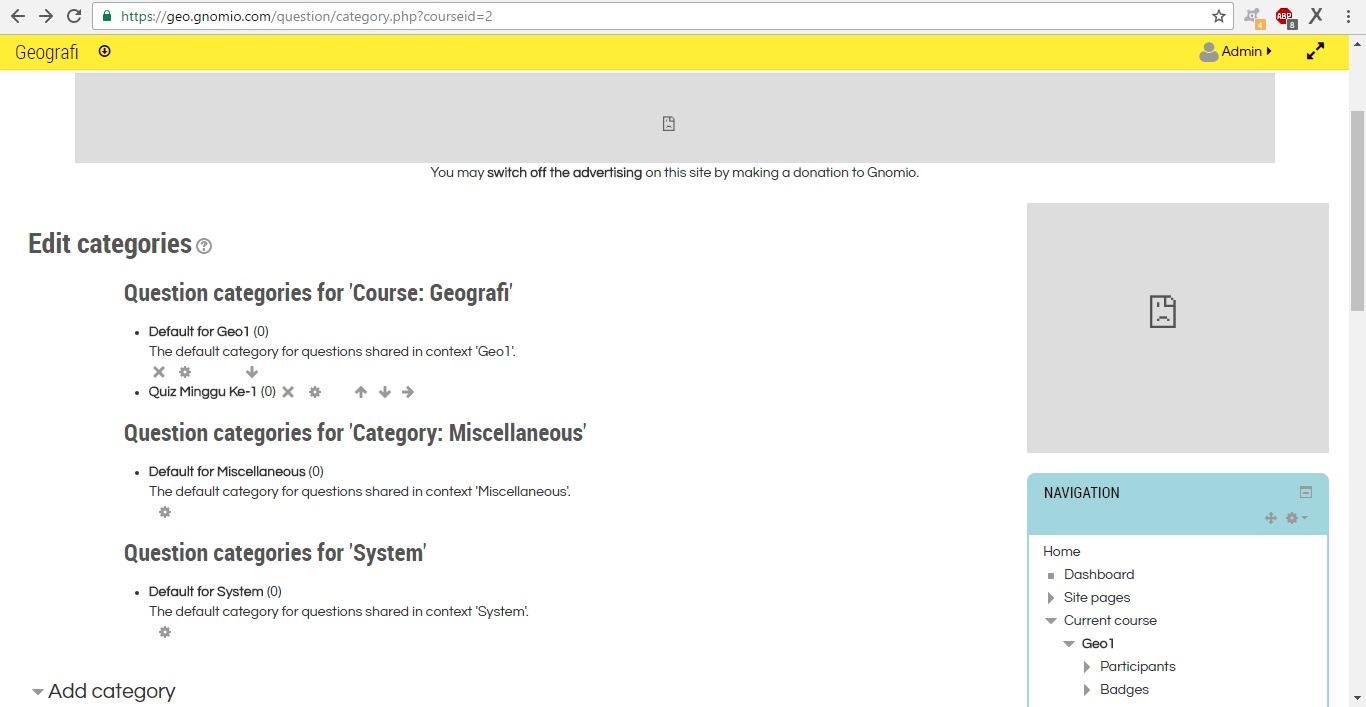The height and width of the screenshot is (707, 1366).
Task: Open the Geografi site home link
Action: tap(47, 52)
